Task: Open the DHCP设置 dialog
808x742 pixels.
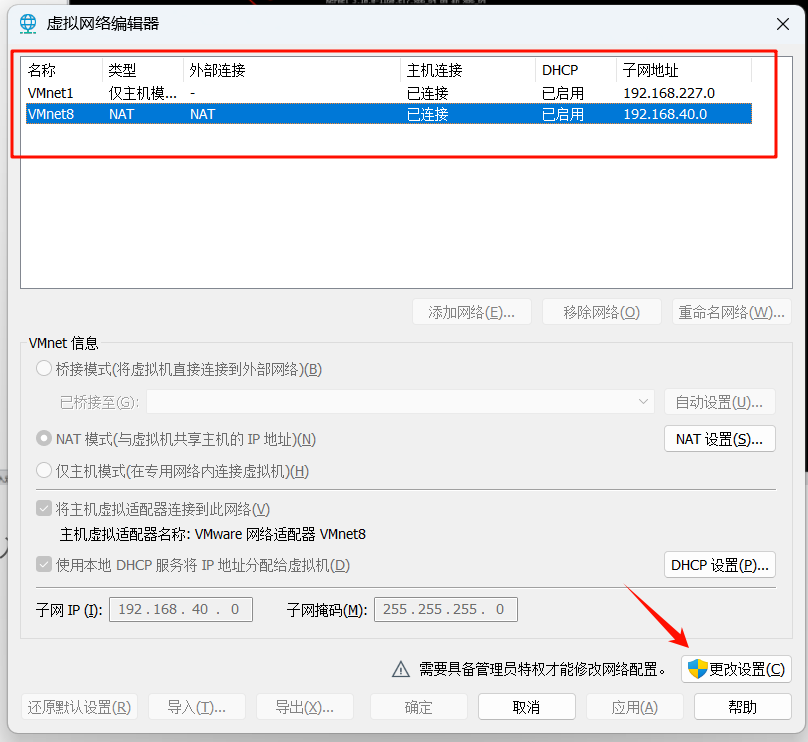Action: point(719,564)
